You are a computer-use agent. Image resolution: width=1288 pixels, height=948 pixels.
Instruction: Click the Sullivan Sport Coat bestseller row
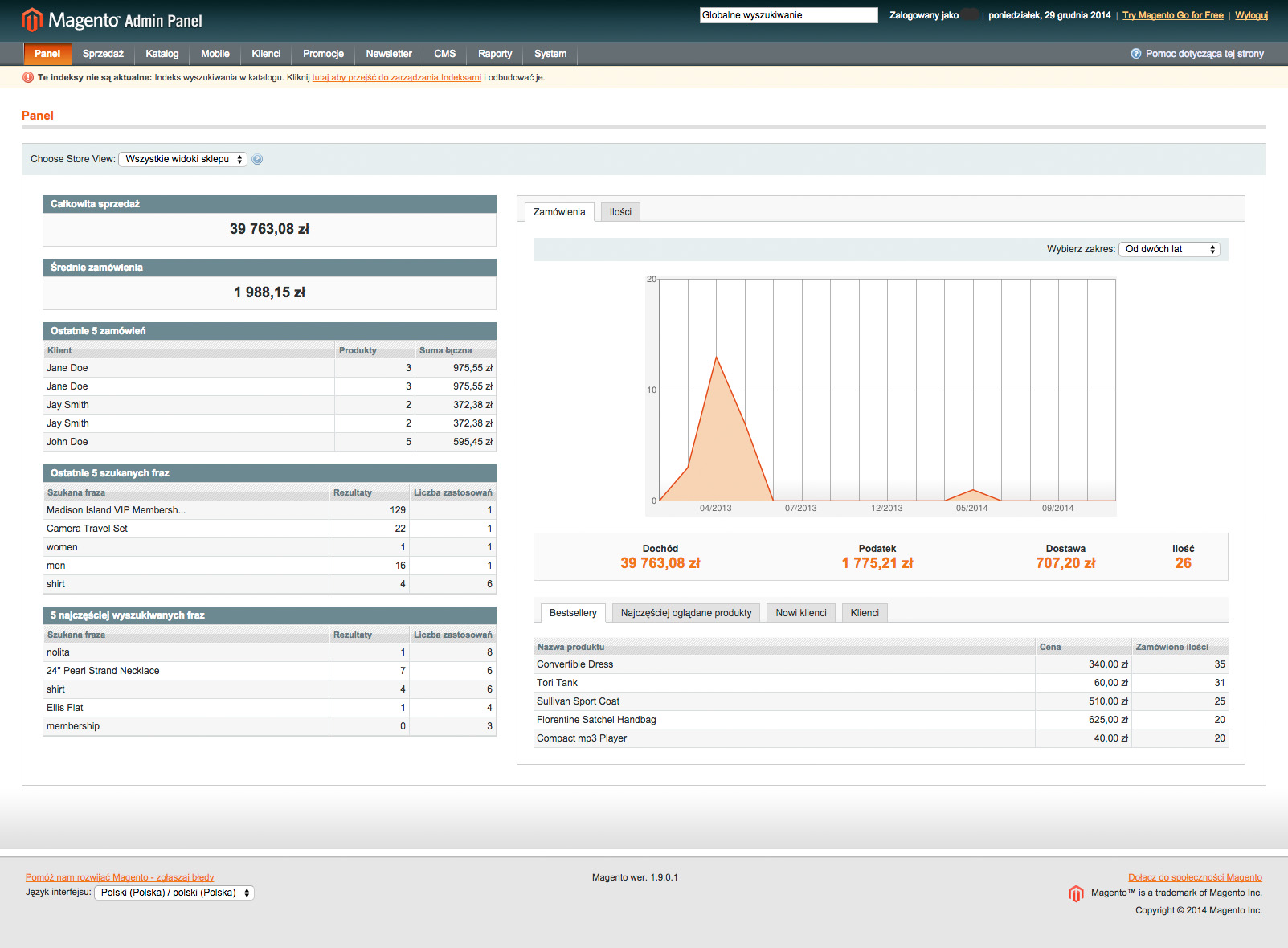pos(881,701)
